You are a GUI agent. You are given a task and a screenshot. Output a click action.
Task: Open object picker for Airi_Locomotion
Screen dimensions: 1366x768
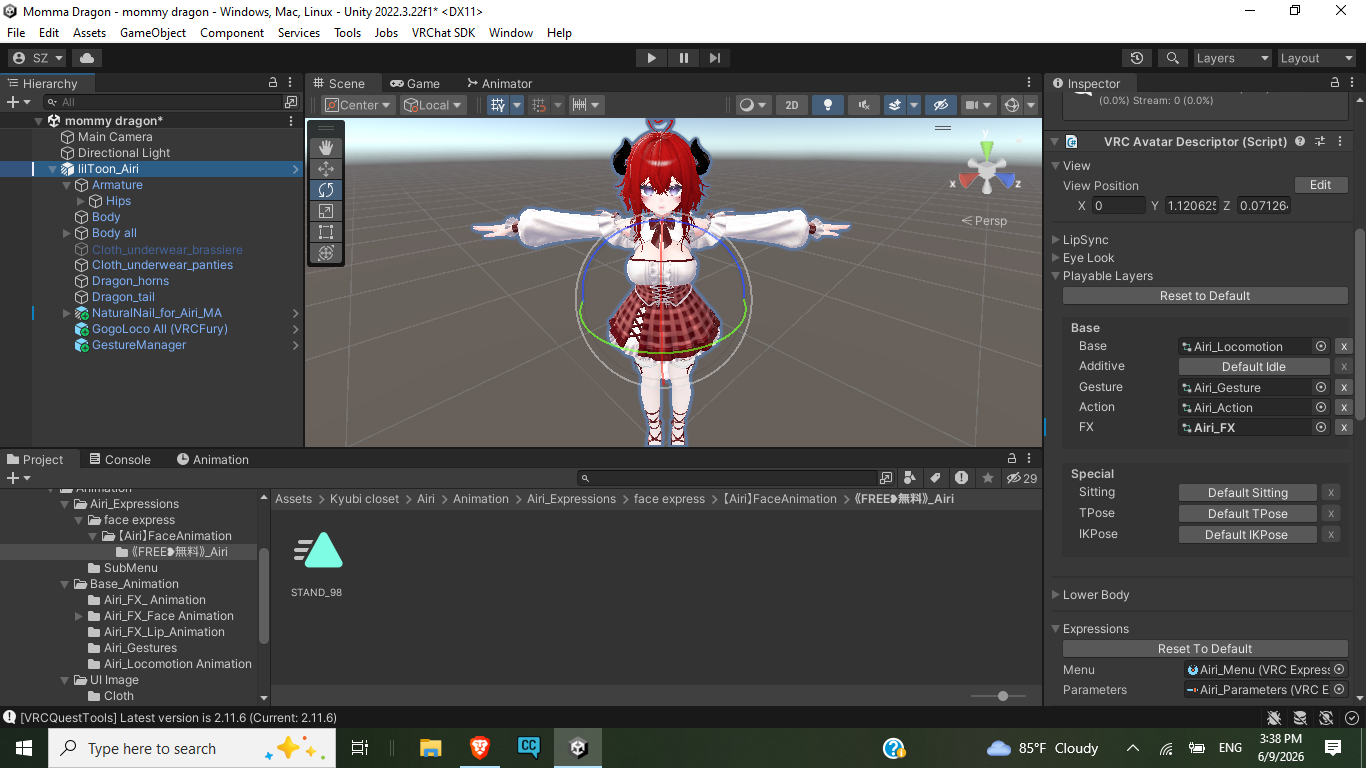click(x=1320, y=346)
